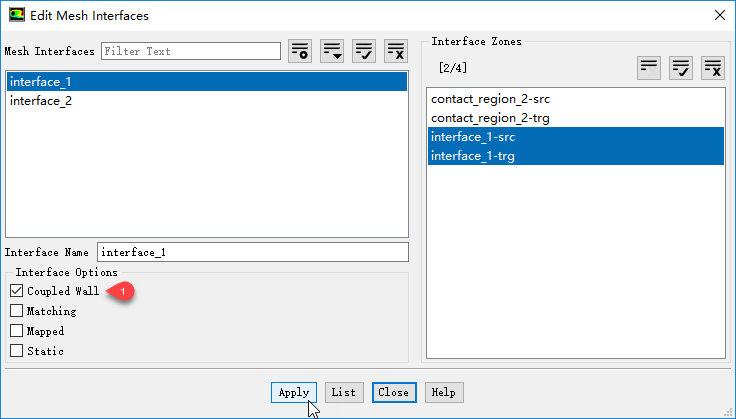Select contact_region_2-src in Interface Zones
Viewport: 736px width, 419px height.
pos(490,99)
